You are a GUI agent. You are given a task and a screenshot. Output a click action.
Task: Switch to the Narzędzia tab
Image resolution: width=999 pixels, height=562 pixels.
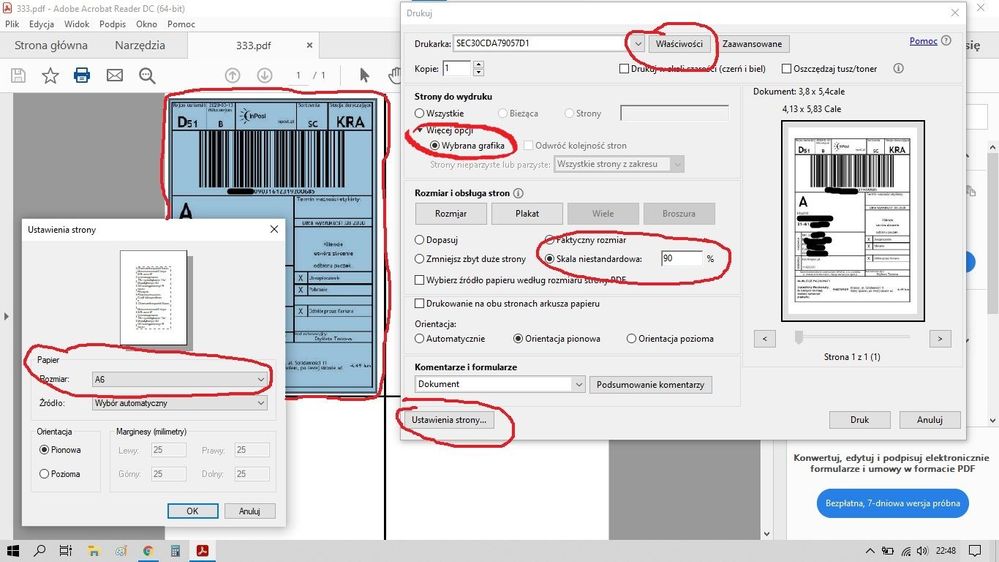tap(140, 45)
